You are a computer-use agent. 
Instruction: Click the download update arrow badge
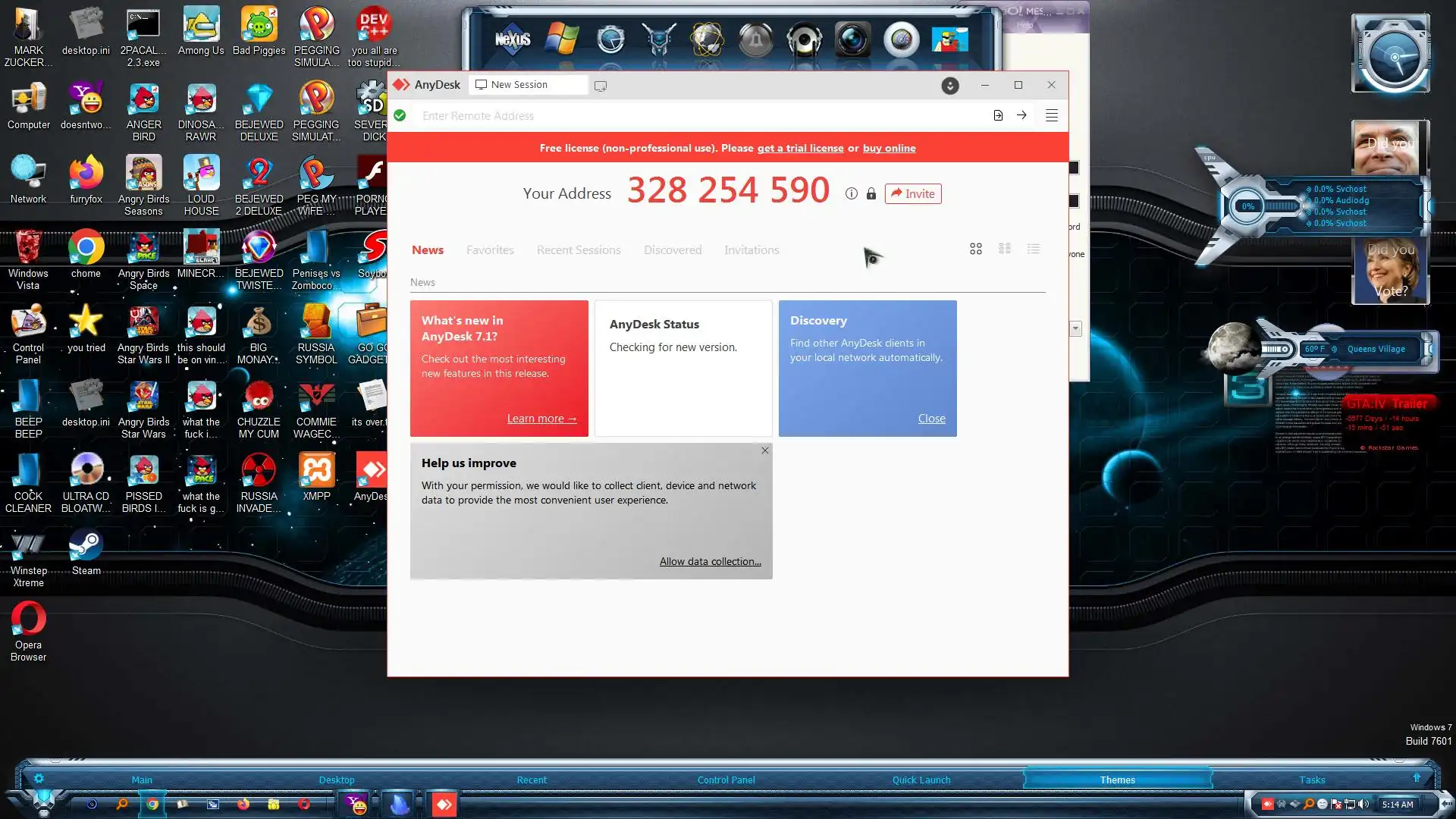pos(949,86)
